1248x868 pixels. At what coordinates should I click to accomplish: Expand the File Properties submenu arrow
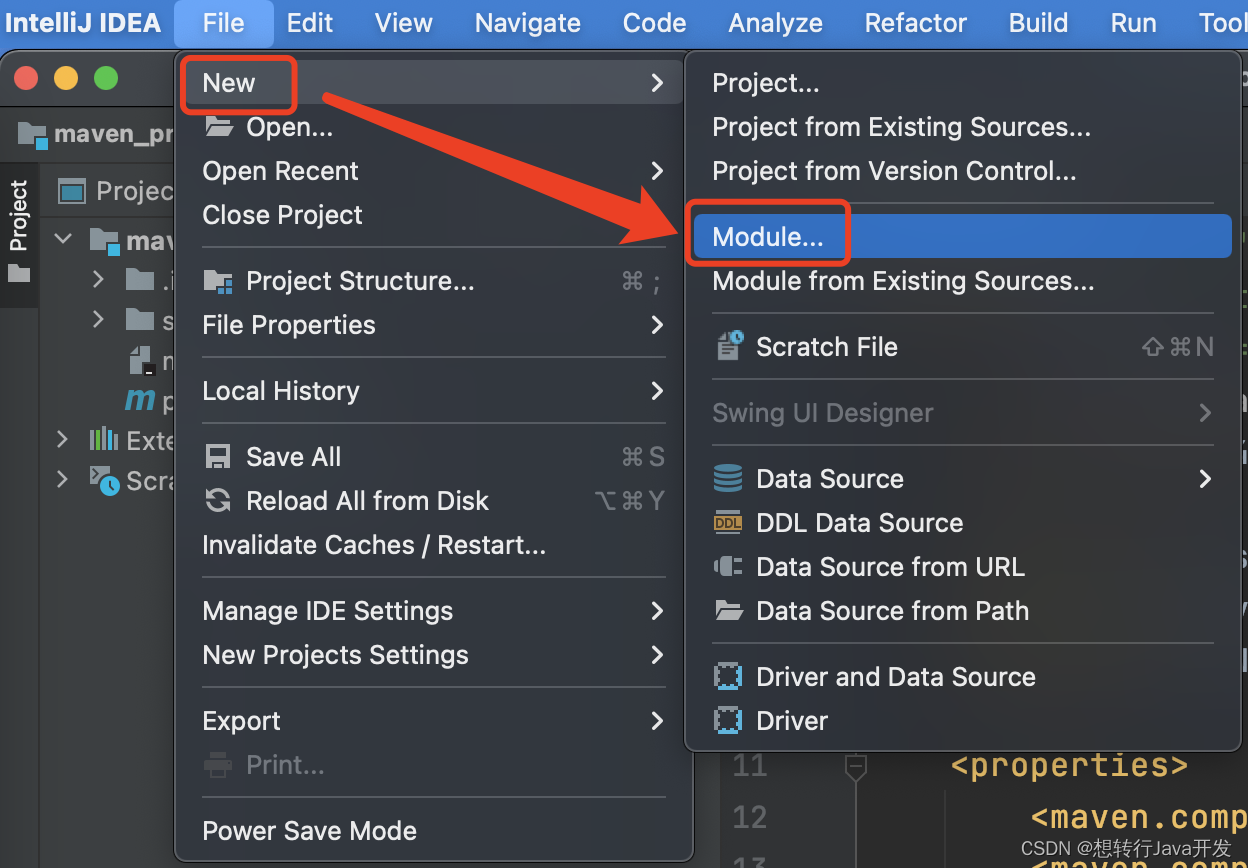coord(657,325)
